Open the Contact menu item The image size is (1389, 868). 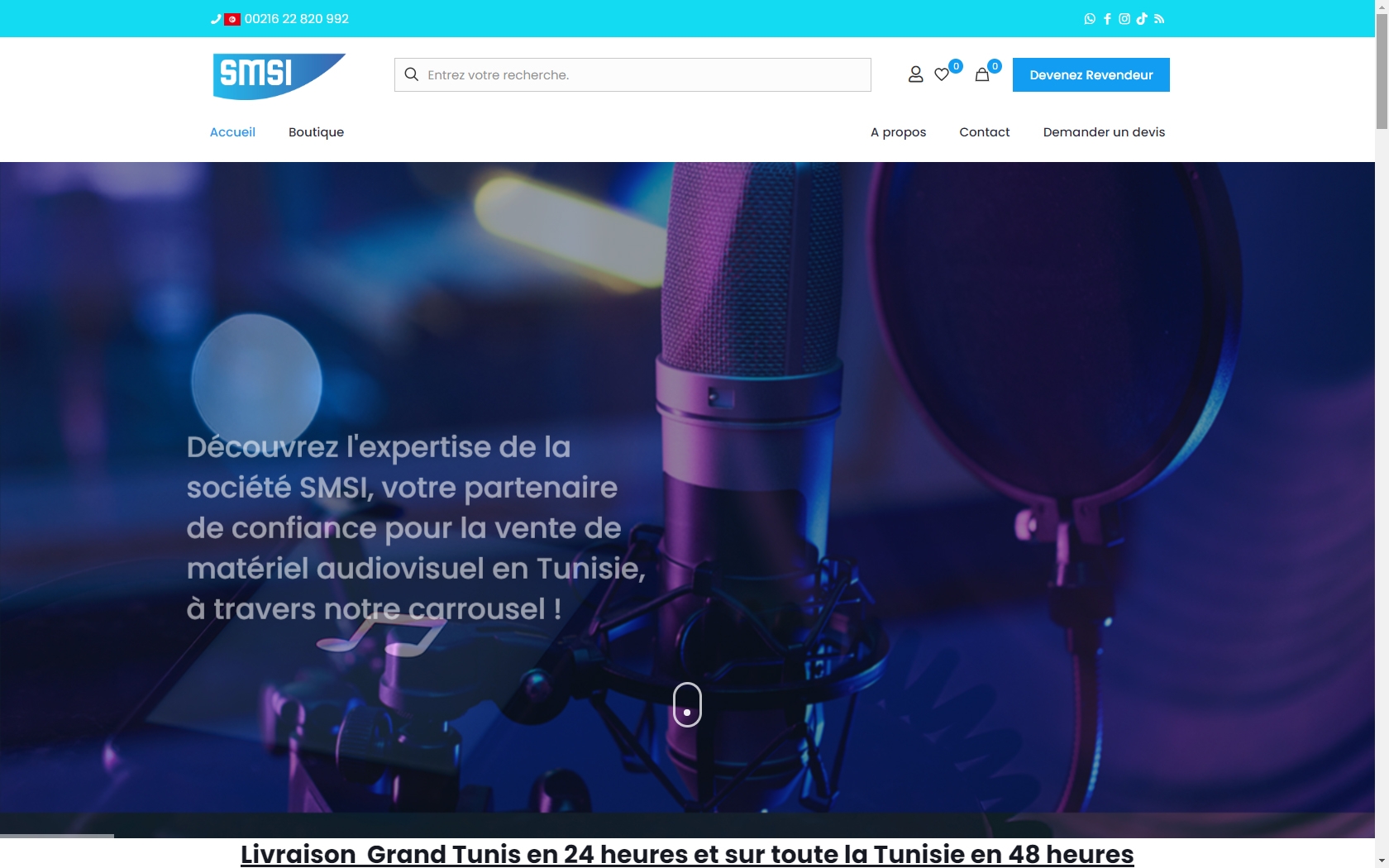984,132
